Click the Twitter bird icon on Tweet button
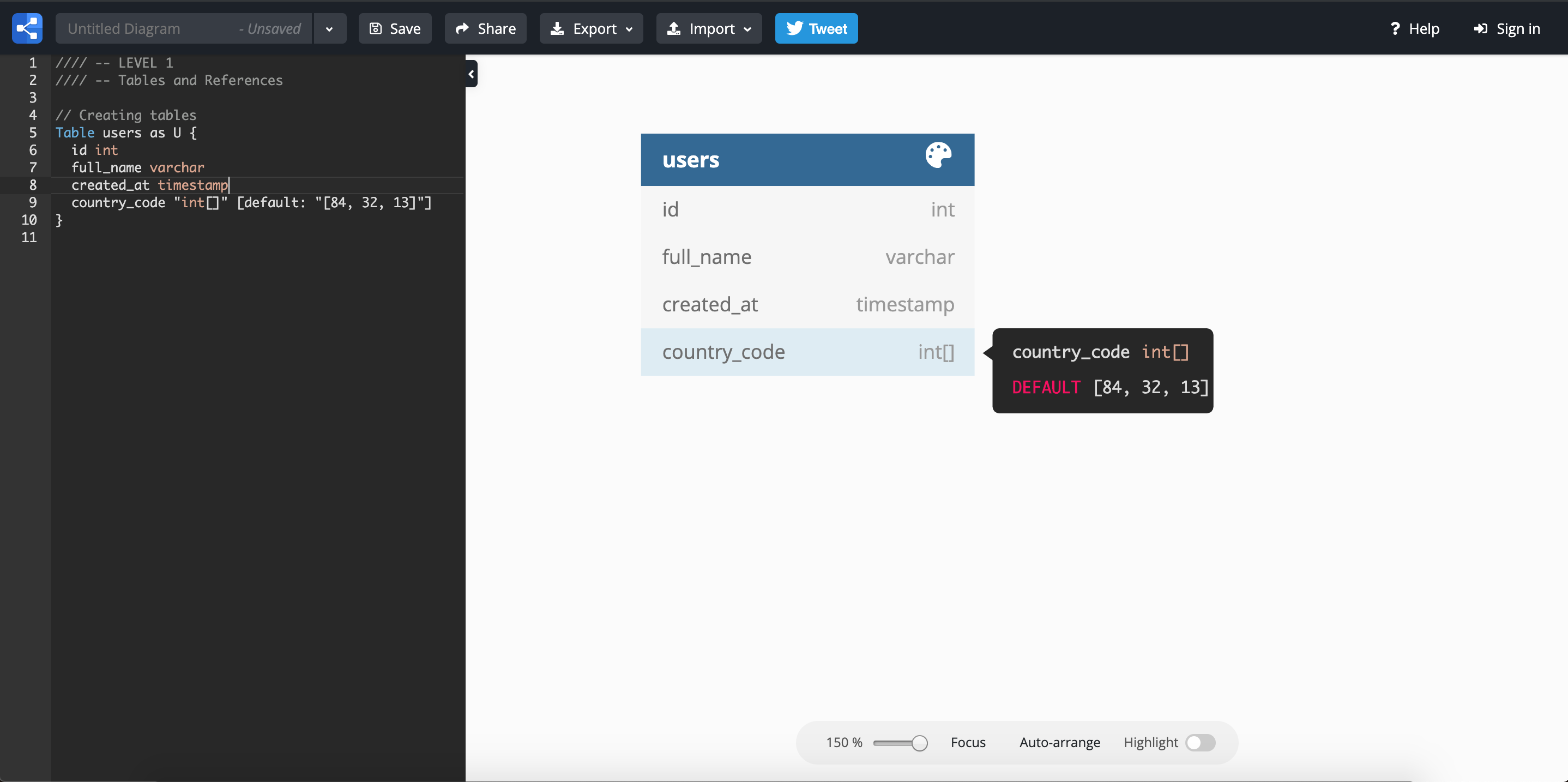The image size is (1568, 782). (x=794, y=28)
